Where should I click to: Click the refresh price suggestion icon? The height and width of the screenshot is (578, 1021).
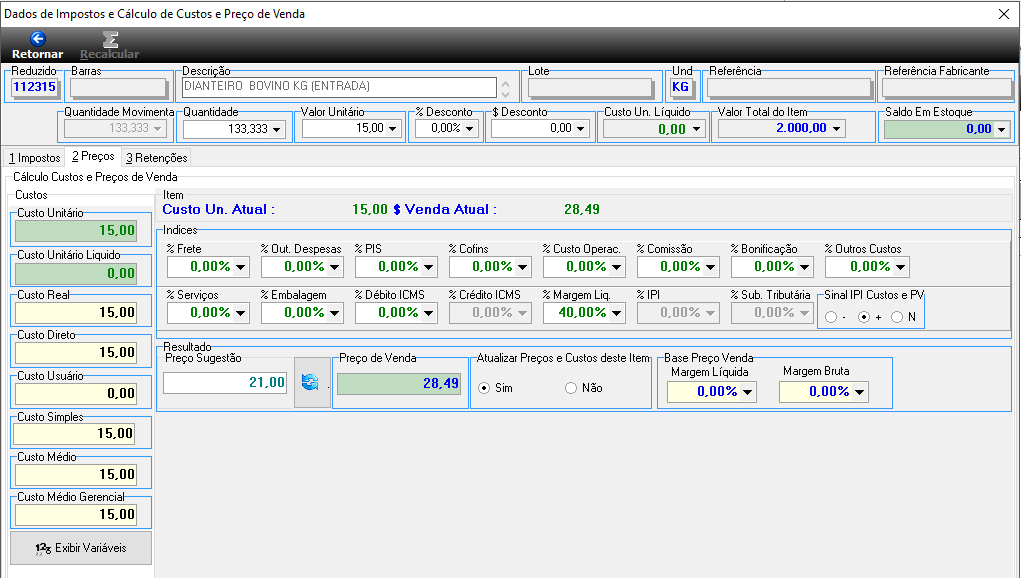point(310,383)
